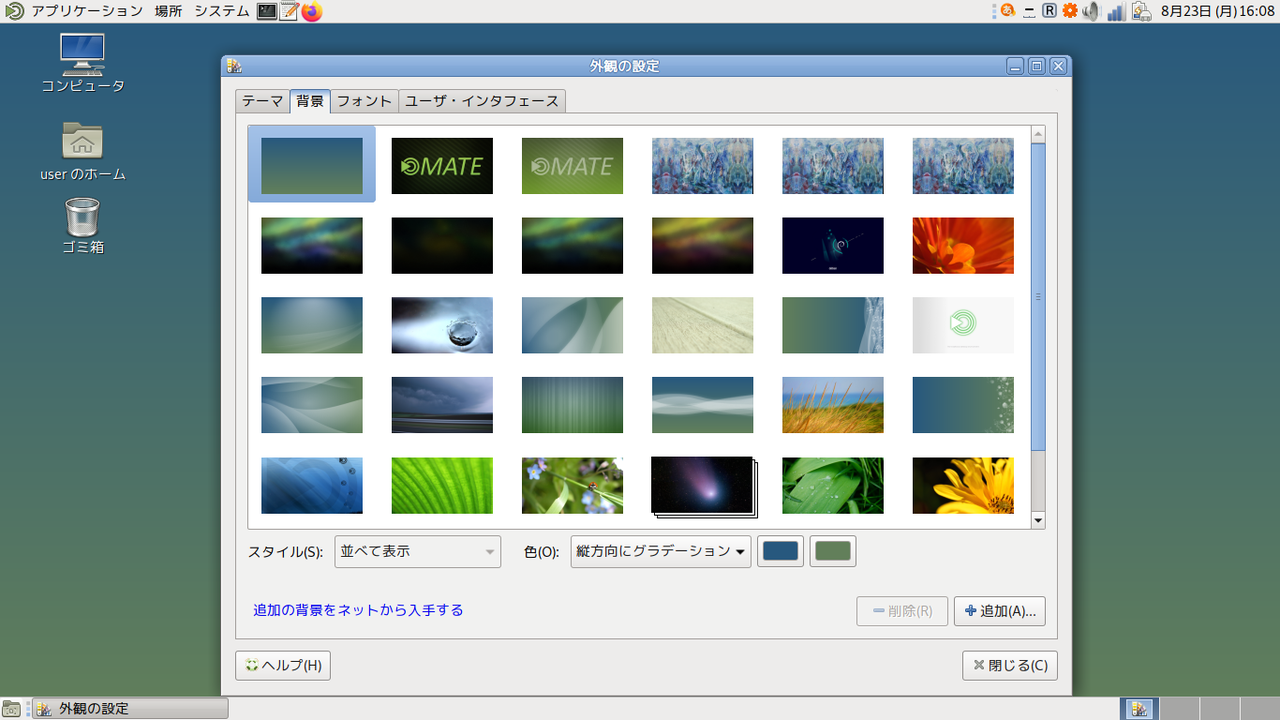Switch to the ユーザ・インタフェース tab
This screenshot has height=720, width=1280.
click(482, 101)
